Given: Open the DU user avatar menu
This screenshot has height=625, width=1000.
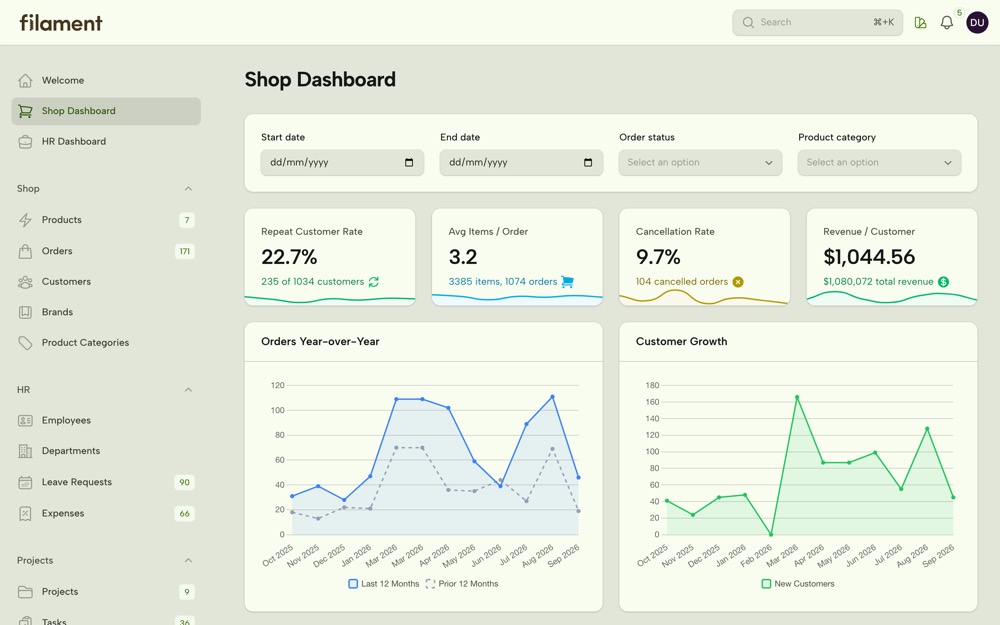Looking at the screenshot, I should 976,22.
